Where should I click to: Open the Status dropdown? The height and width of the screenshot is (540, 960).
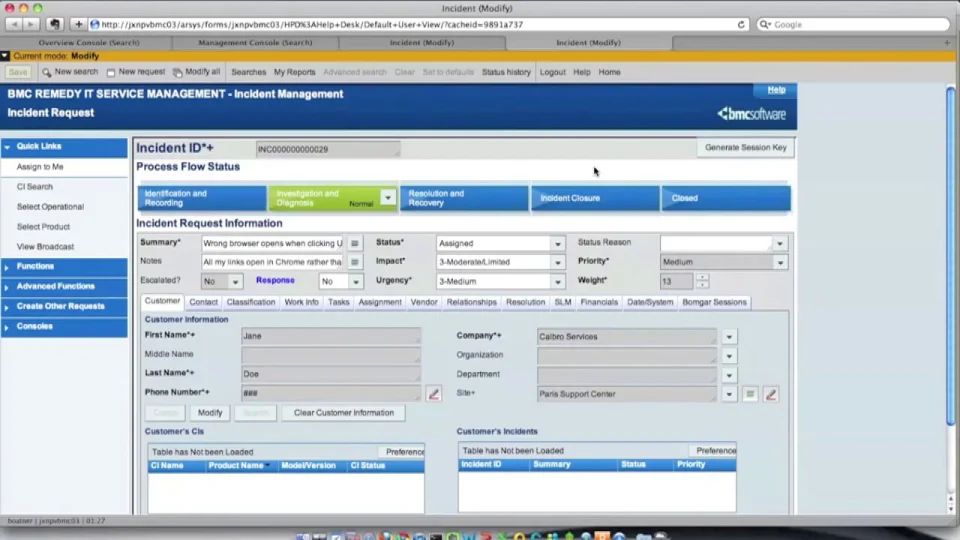[557, 244]
